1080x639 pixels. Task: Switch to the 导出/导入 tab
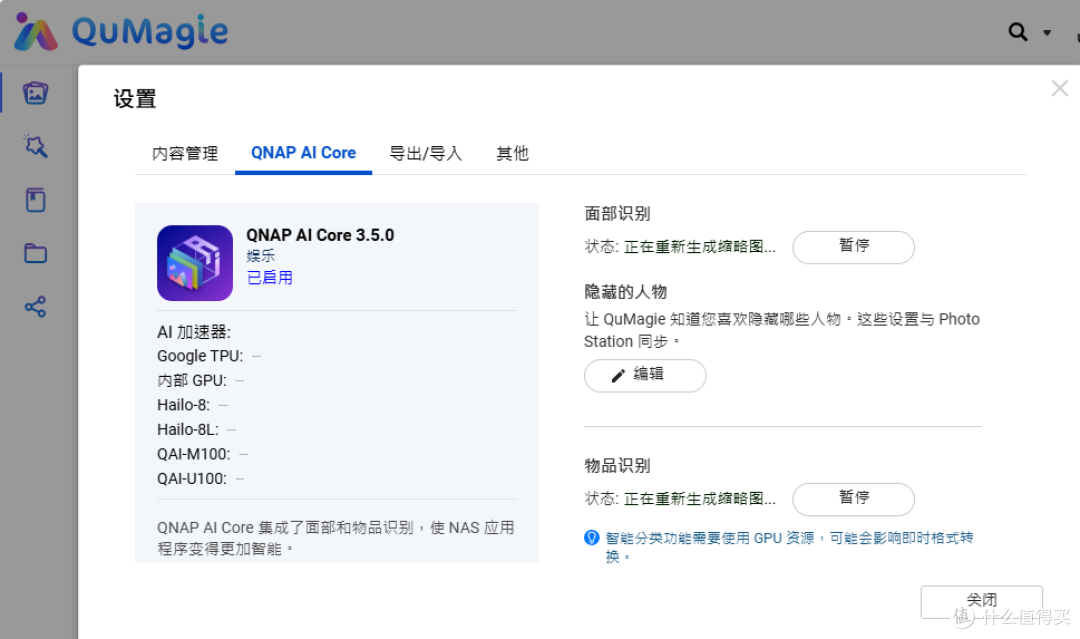(x=425, y=153)
